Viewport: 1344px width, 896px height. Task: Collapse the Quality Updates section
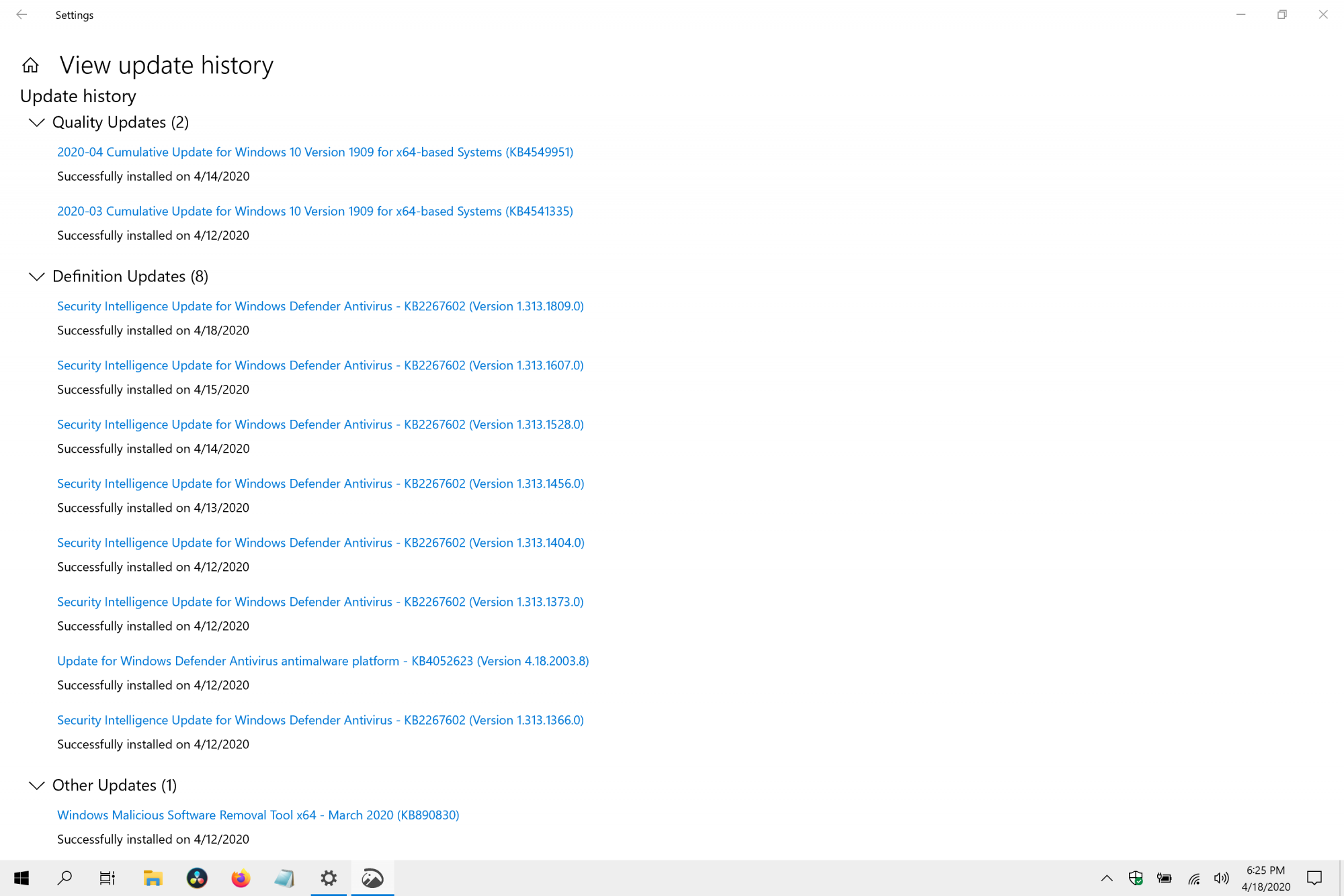click(37, 122)
